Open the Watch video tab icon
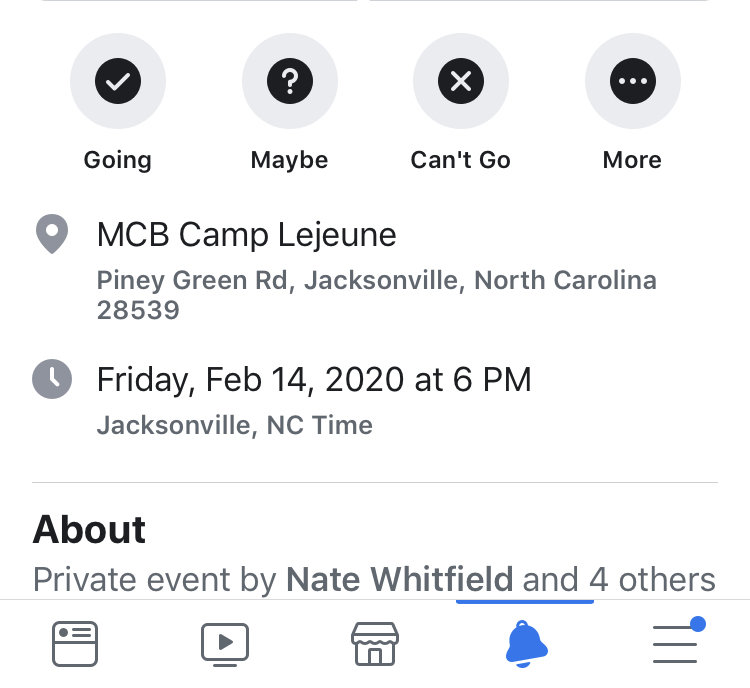The image size is (750, 688). (225, 644)
